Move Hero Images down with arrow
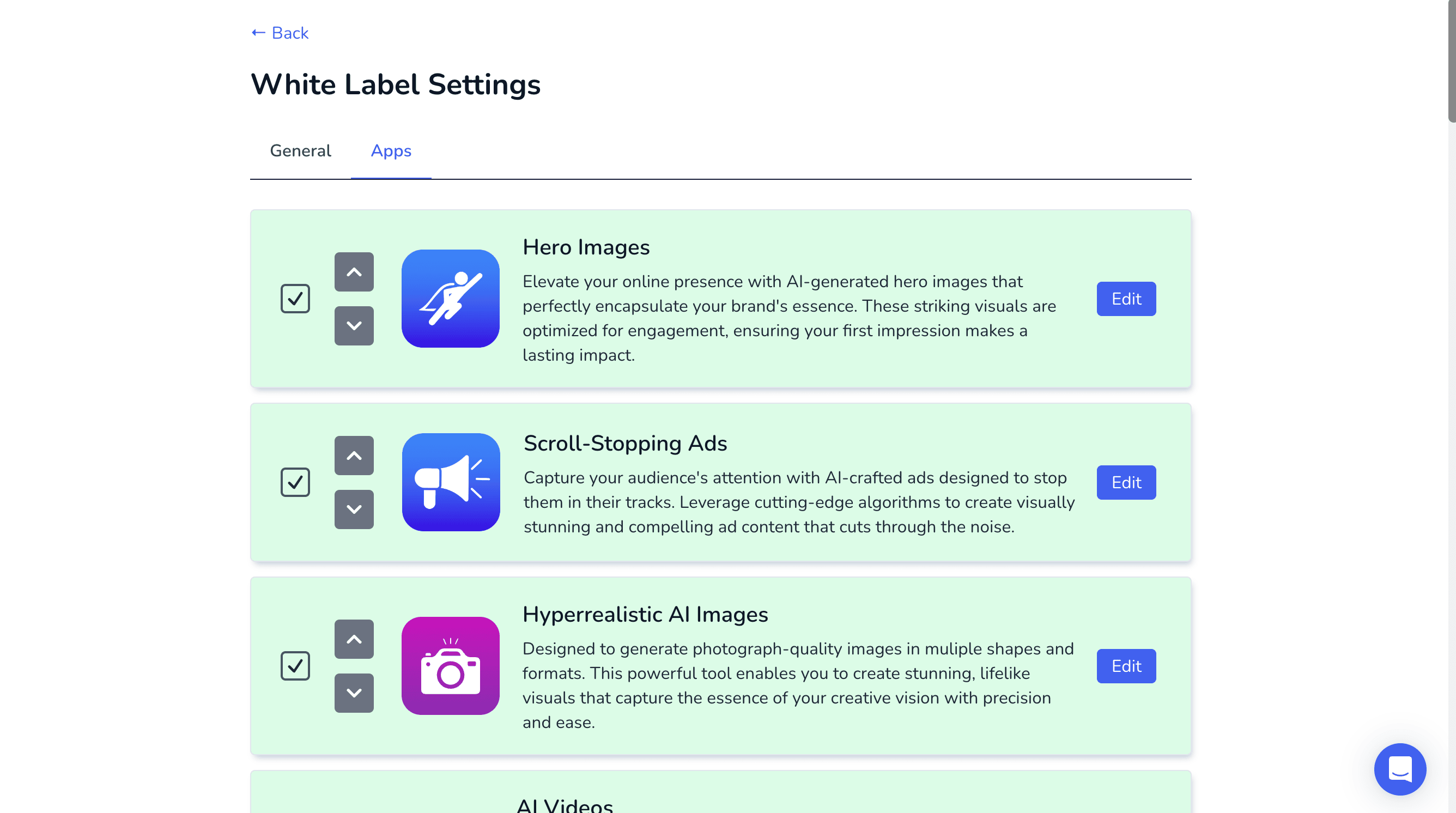1456x813 pixels. click(354, 326)
